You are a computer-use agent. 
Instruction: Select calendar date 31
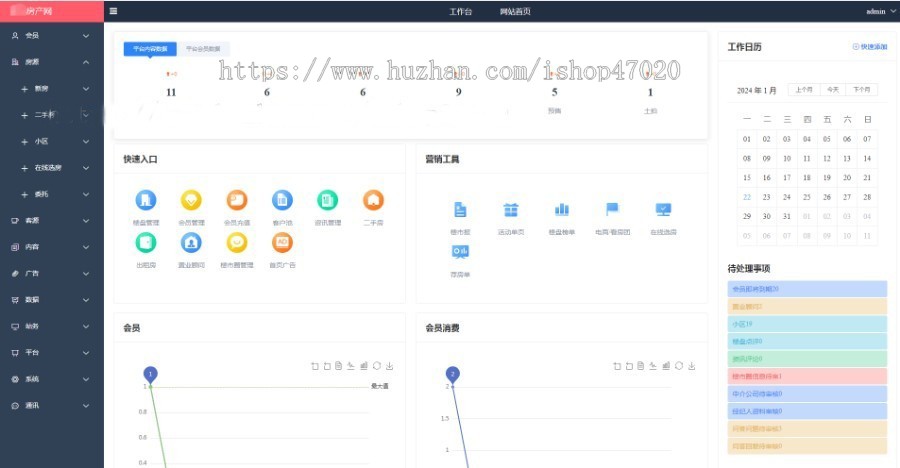coord(787,216)
